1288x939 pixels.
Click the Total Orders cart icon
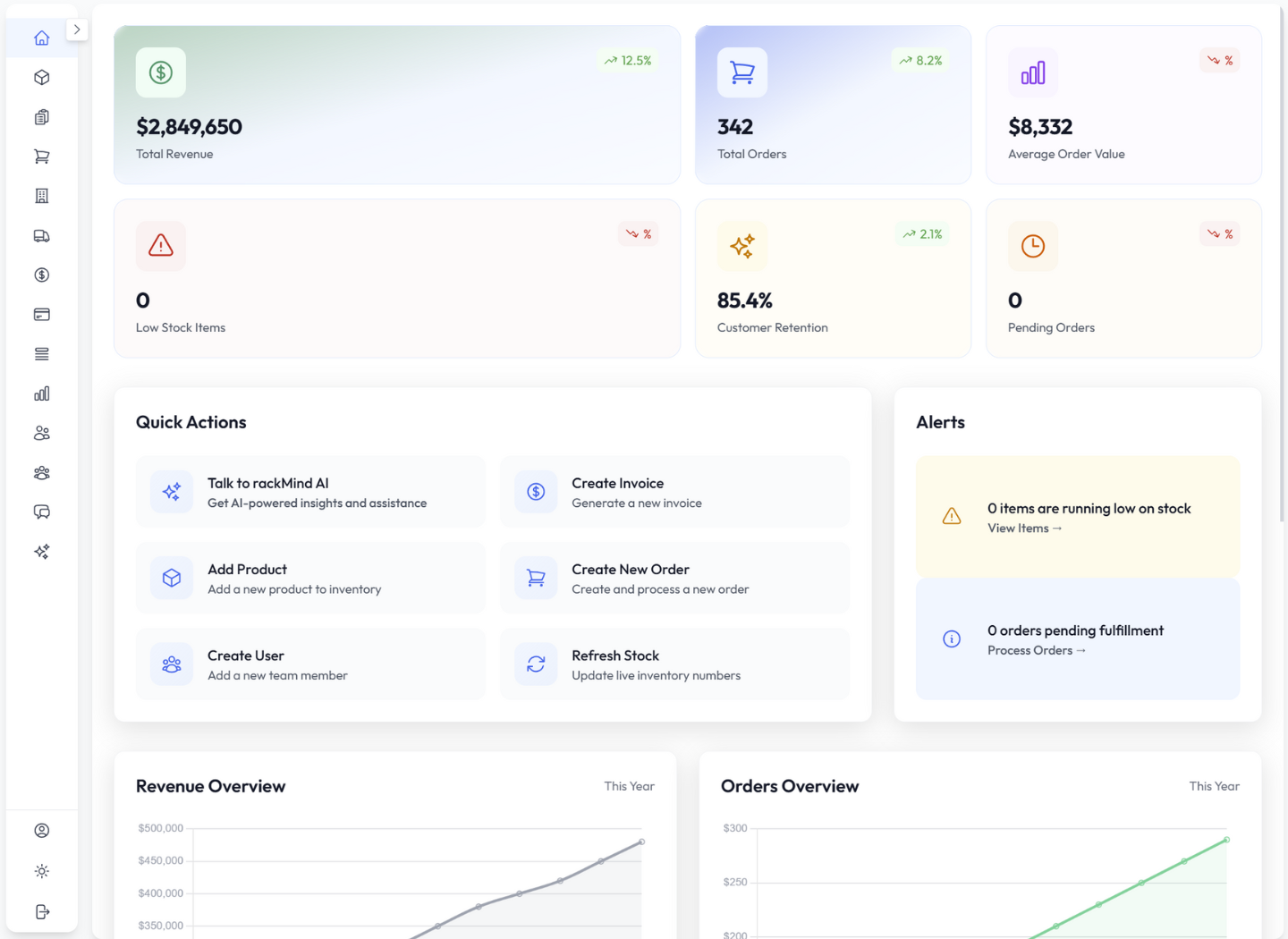[742, 72]
